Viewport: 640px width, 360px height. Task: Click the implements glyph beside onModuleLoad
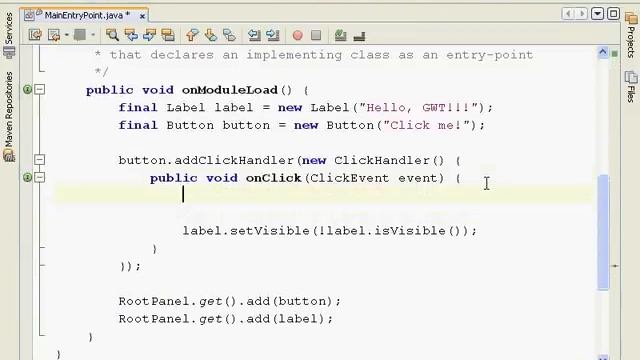[x=27, y=89]
